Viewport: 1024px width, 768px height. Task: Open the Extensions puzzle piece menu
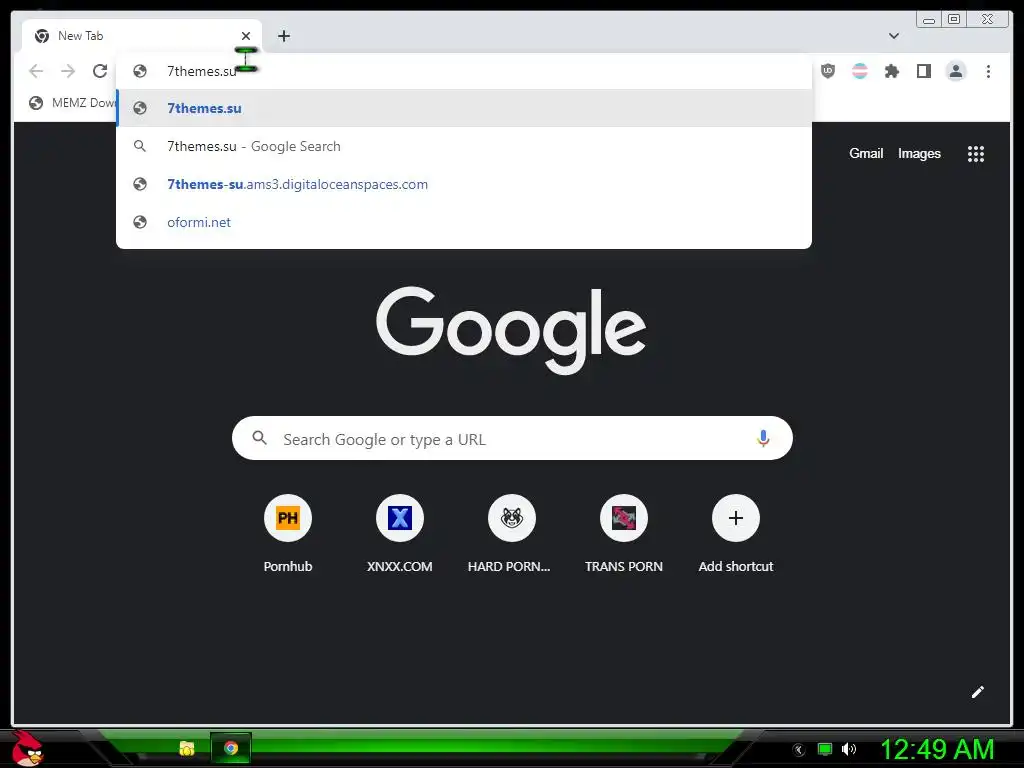[891, 71]
